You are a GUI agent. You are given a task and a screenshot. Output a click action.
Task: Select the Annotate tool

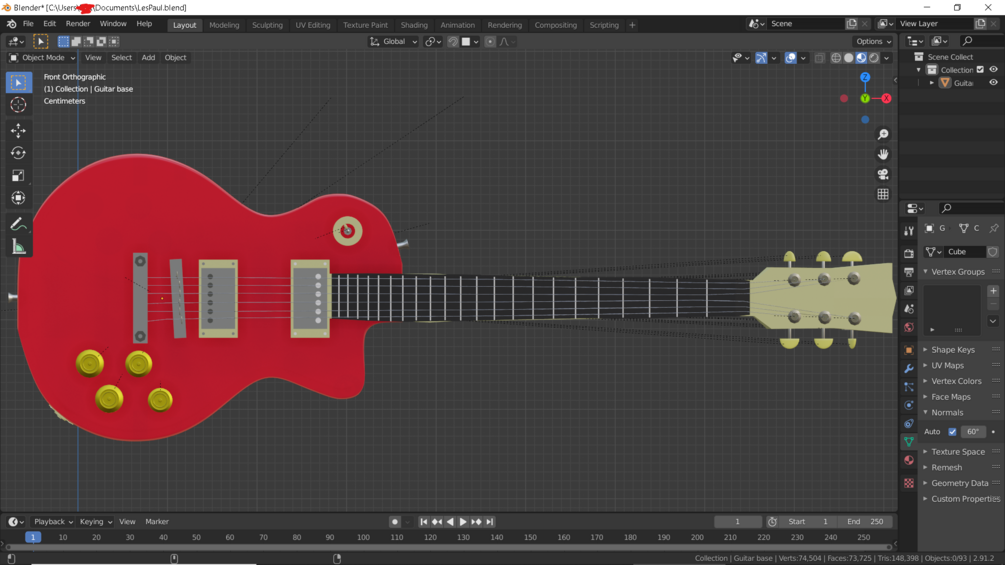point(19,224)
